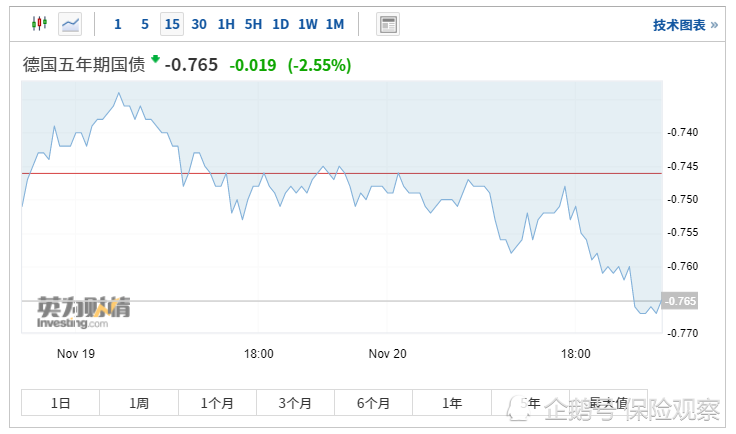Select the 1日 range tab
This screenshot has width=736, height=434.
(x=60, y=403)
